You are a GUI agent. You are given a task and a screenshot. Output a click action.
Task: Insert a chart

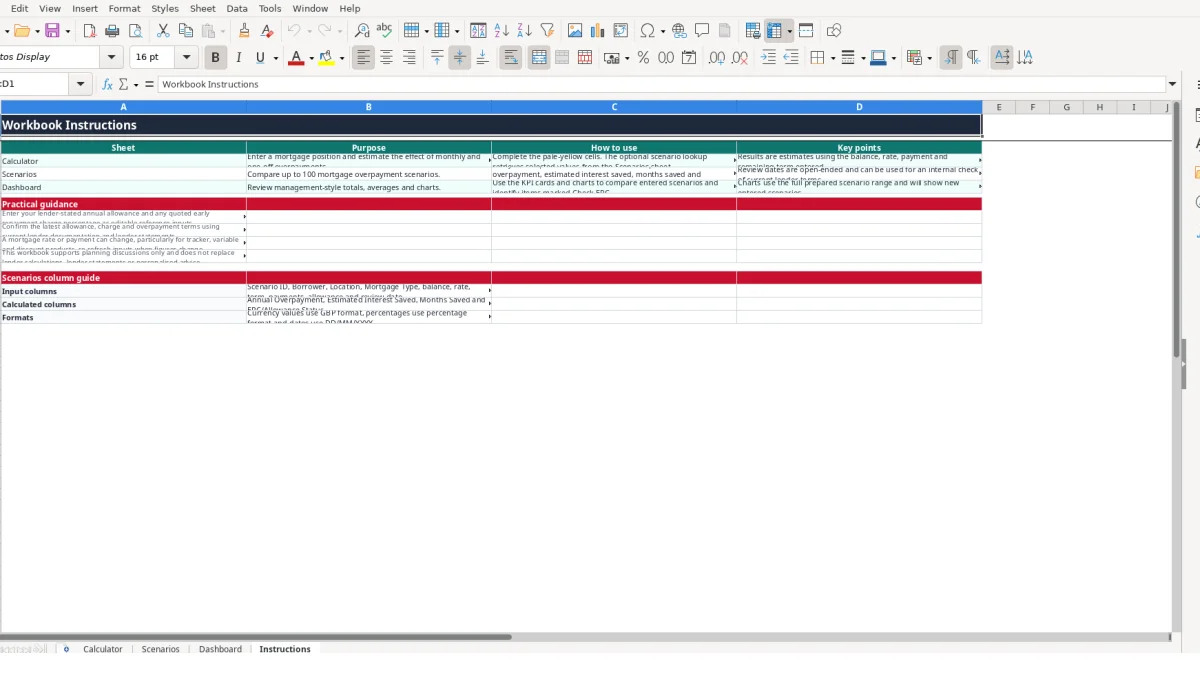(598, 31)
